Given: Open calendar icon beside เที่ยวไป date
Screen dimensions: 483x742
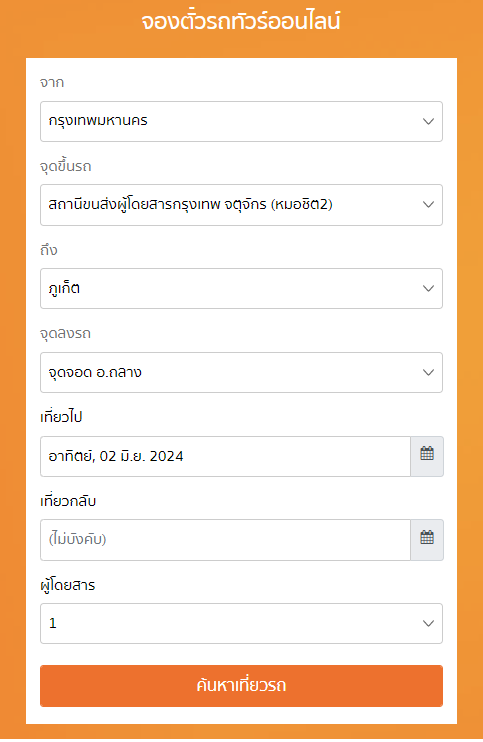Looking at the screenshot, I should pyautogui.click(x=427, y=456).
